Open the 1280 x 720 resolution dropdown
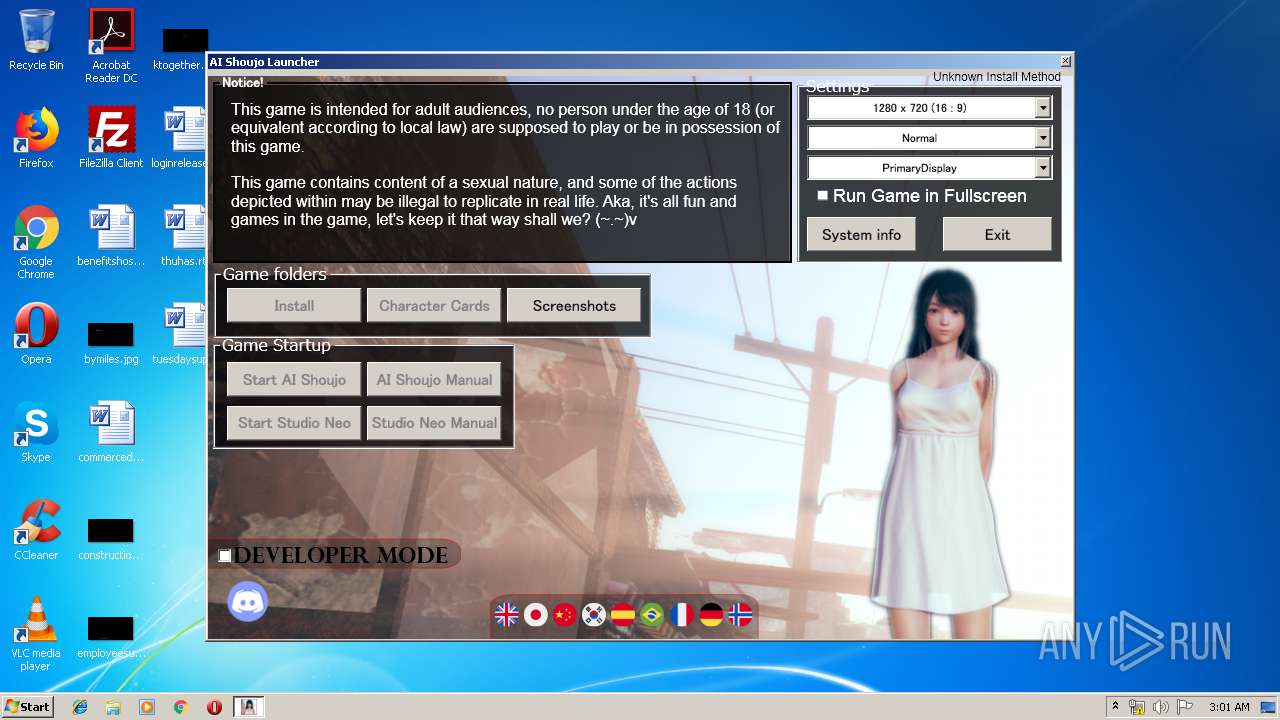 [929, 108]
